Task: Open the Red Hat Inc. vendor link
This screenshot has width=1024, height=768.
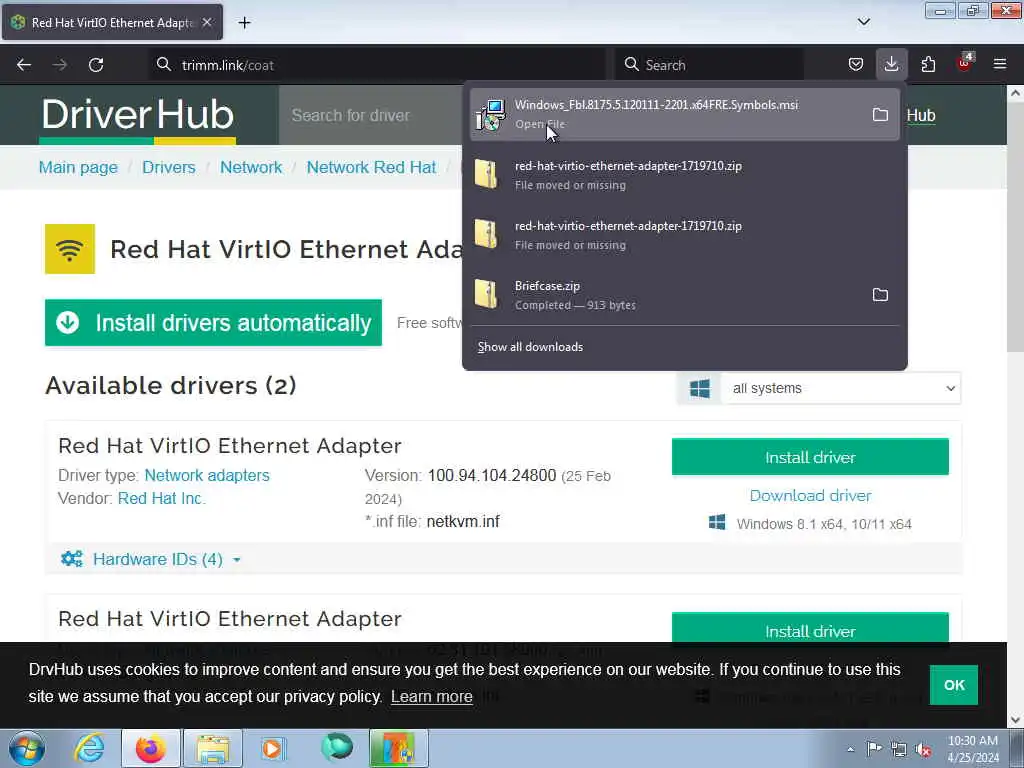Action: (x=162, y=498)
